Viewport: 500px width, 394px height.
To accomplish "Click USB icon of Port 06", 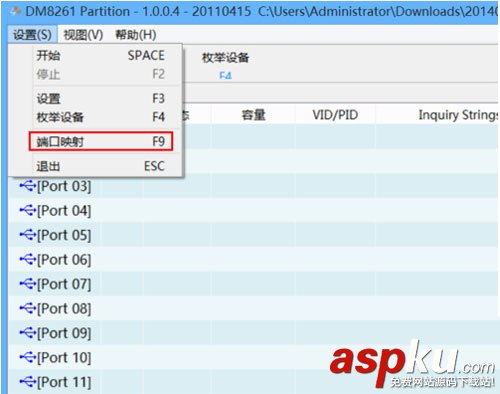I will click(x=27, y=259).
